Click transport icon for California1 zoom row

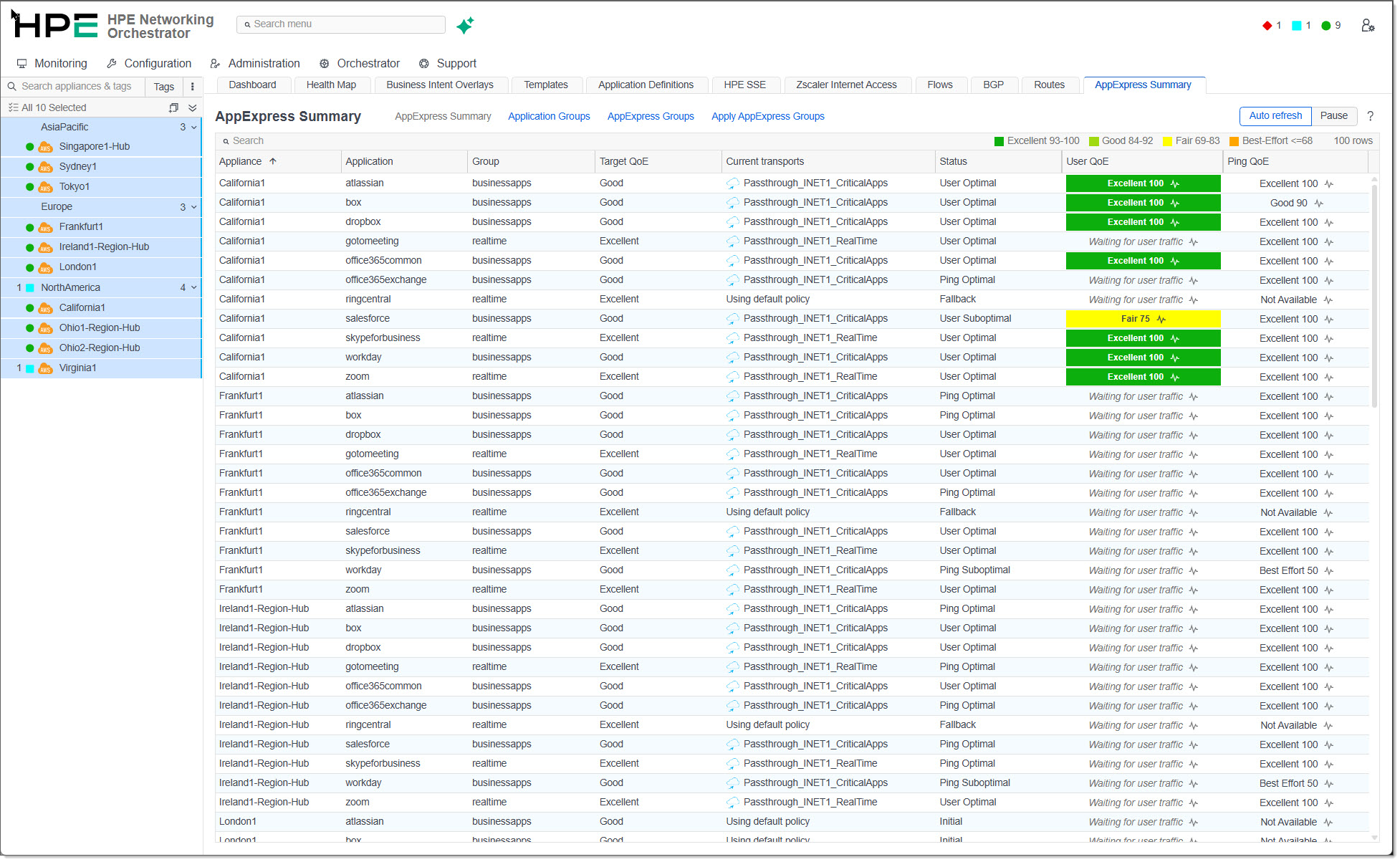[x=732, y=377]
